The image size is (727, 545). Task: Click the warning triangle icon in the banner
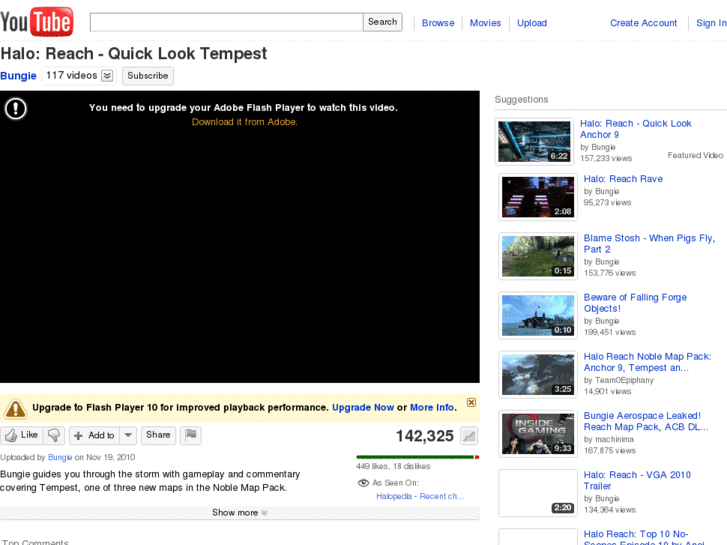tap(15, 409)
